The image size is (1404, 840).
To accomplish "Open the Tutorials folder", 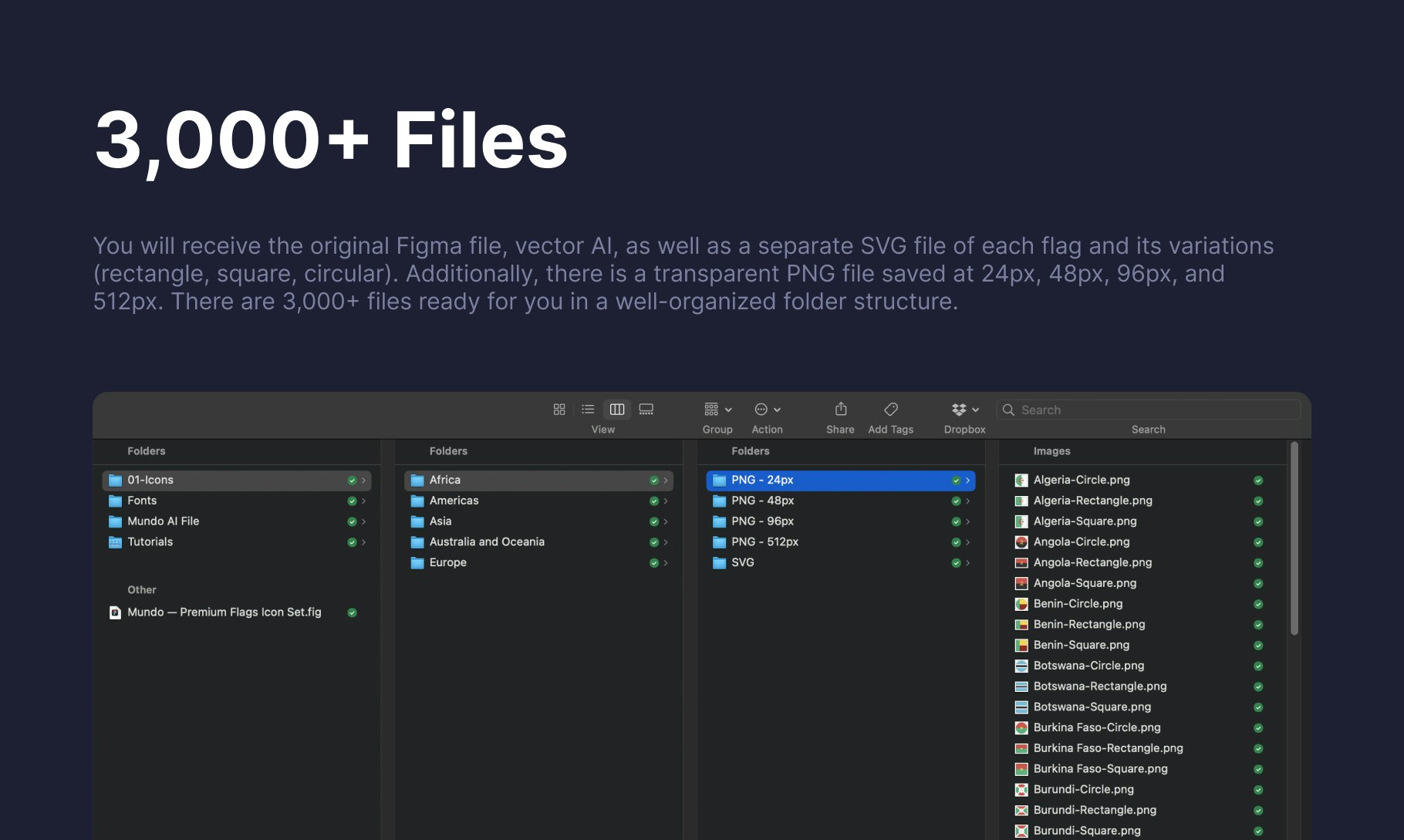I will click(x=237, y=542).
